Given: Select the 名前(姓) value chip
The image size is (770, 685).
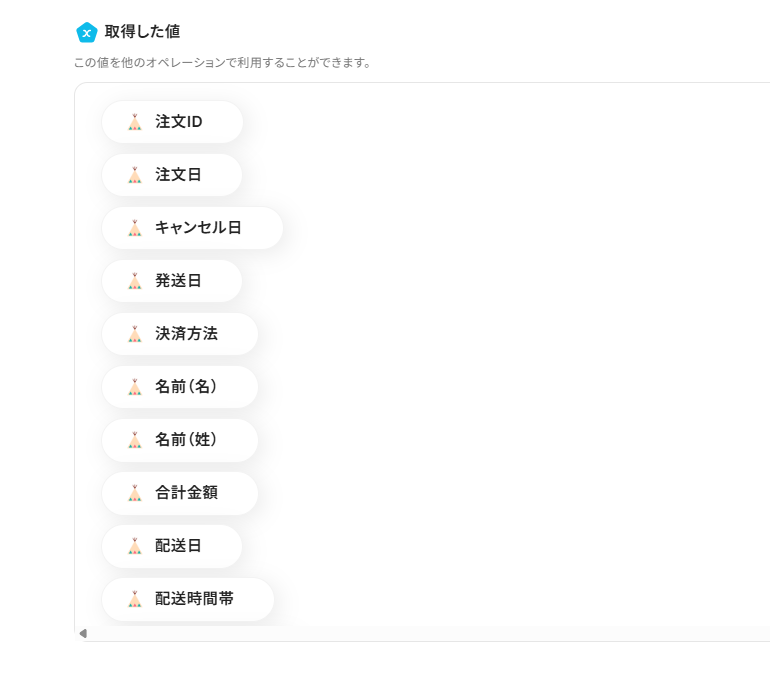Looking at the screenshot, I should click(x=180, y=440).
